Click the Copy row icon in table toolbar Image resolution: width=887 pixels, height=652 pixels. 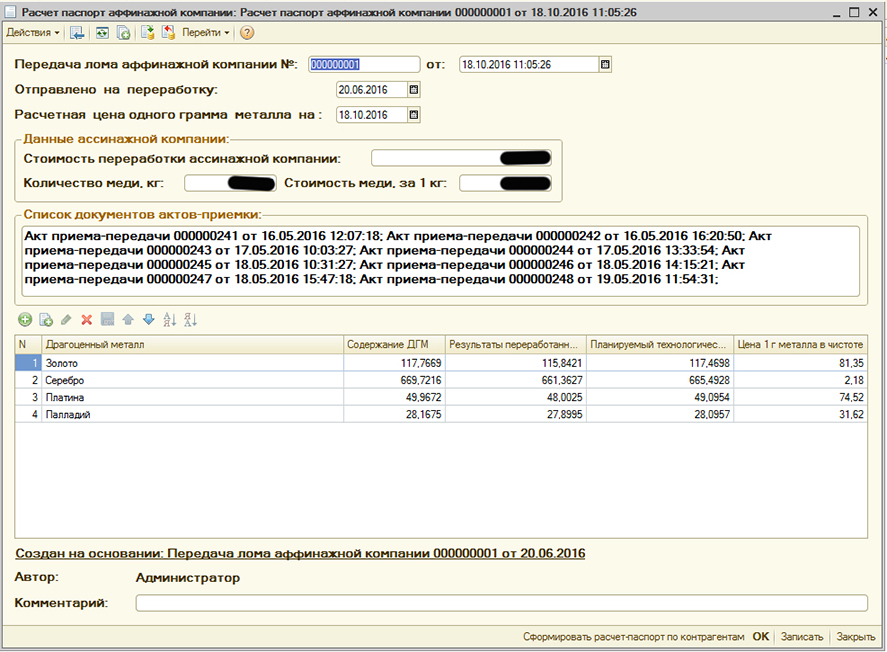click(x=46, y=320)
